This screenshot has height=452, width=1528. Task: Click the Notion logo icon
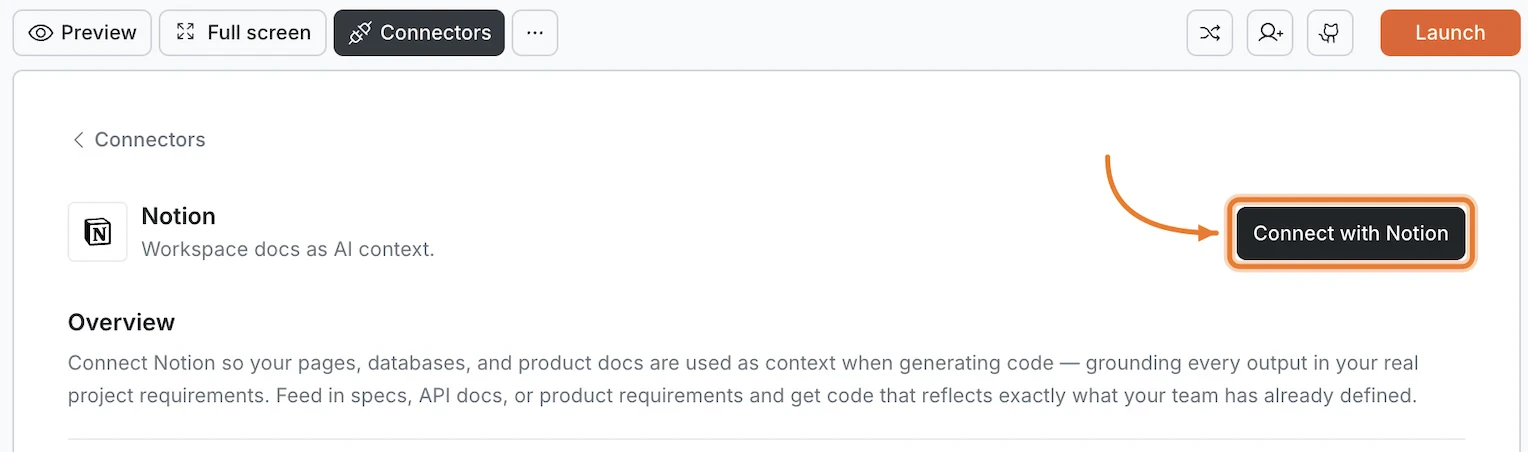point(98,232)
